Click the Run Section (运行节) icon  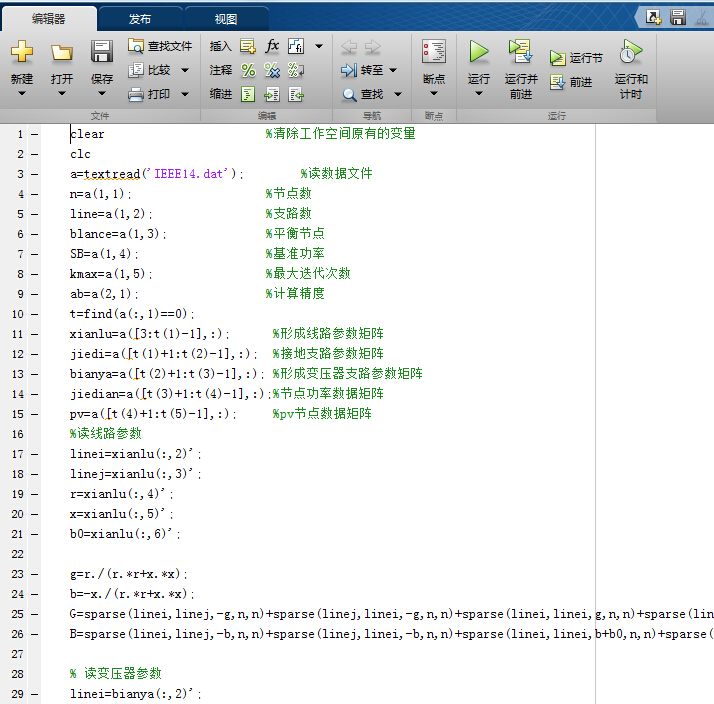click(558, 58)
